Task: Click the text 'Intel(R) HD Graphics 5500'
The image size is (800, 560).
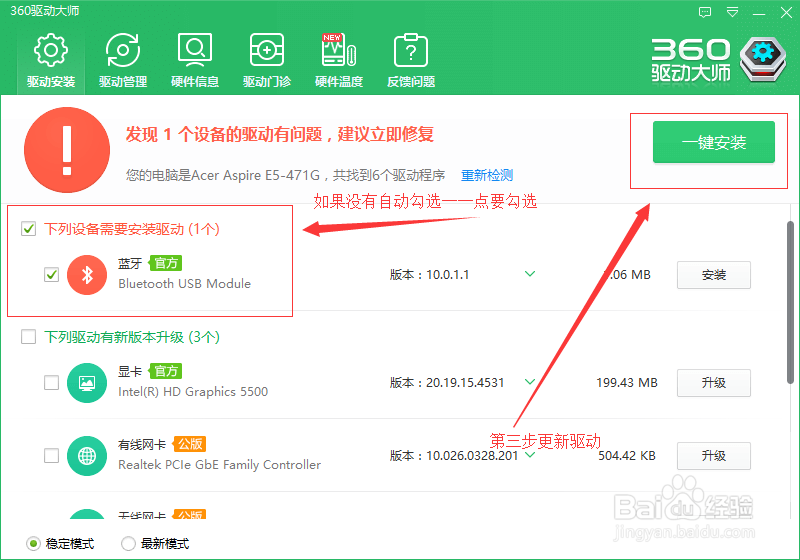Action: [193, 392]
